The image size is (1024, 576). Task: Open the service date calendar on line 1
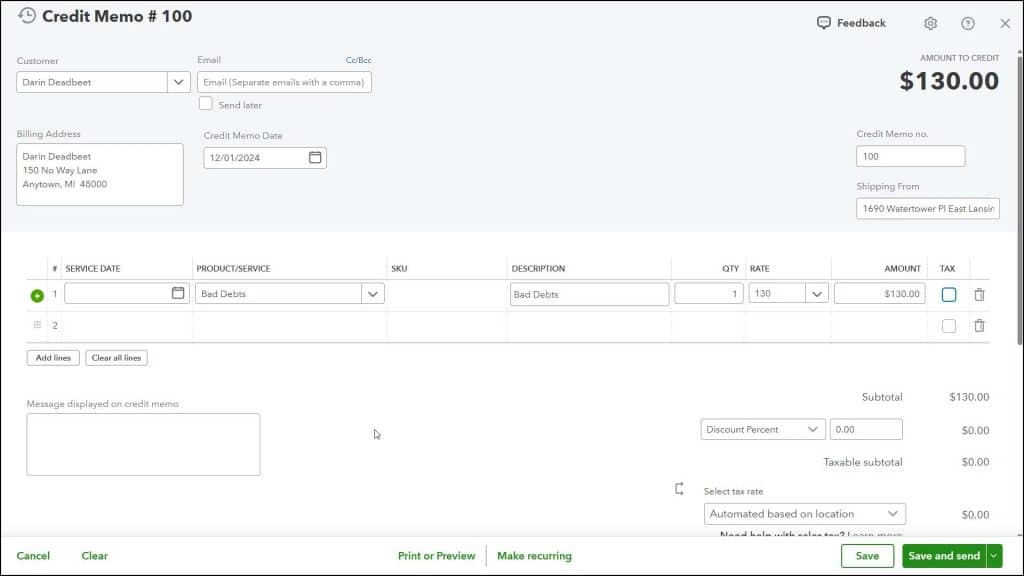pyautogui.click(x=178, y=293)
